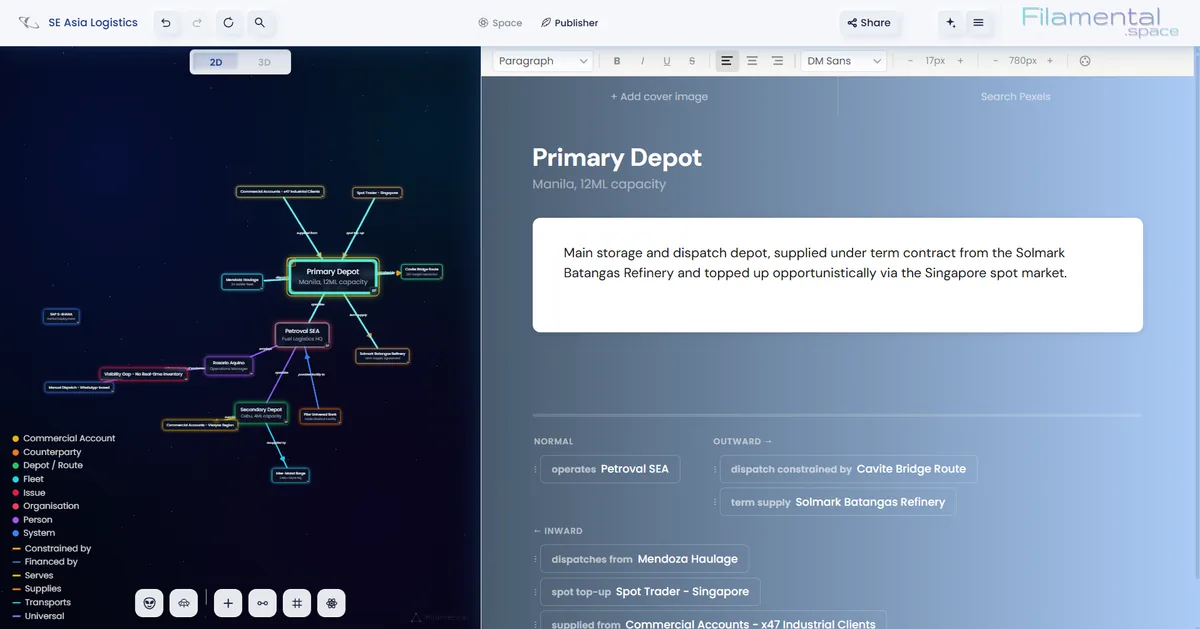The height and width of the screenshot is (629, 1200).
Task: Align text center
Action: [752, 61]
